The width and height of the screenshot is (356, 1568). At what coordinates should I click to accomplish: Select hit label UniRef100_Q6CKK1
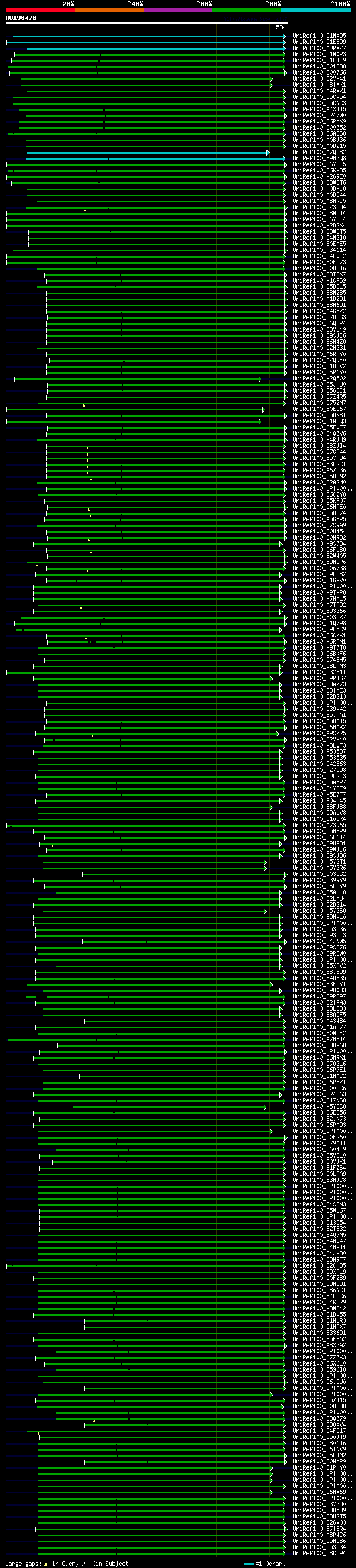[319, 635]
